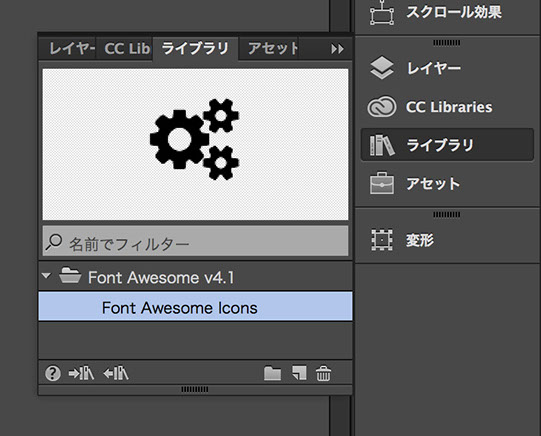Click the new library item icon
The image size is (541, 436).
click(x=299, y=373)
